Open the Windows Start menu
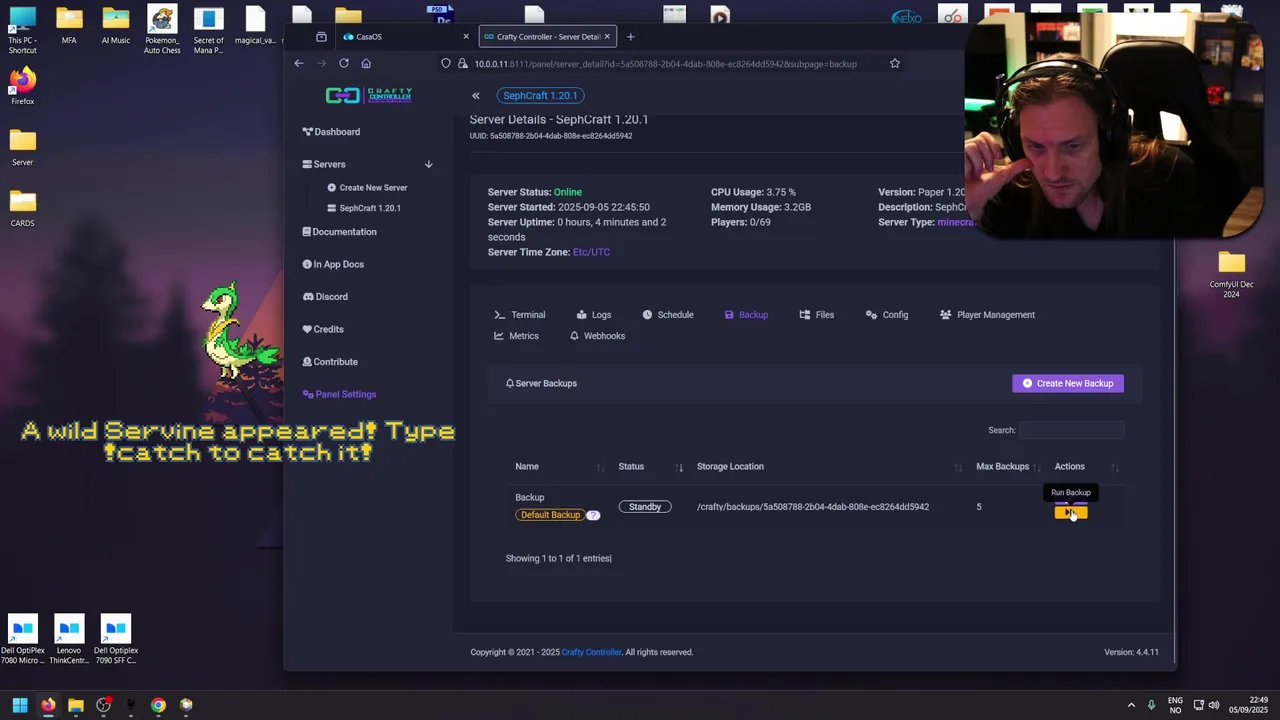 click(20, 705)
